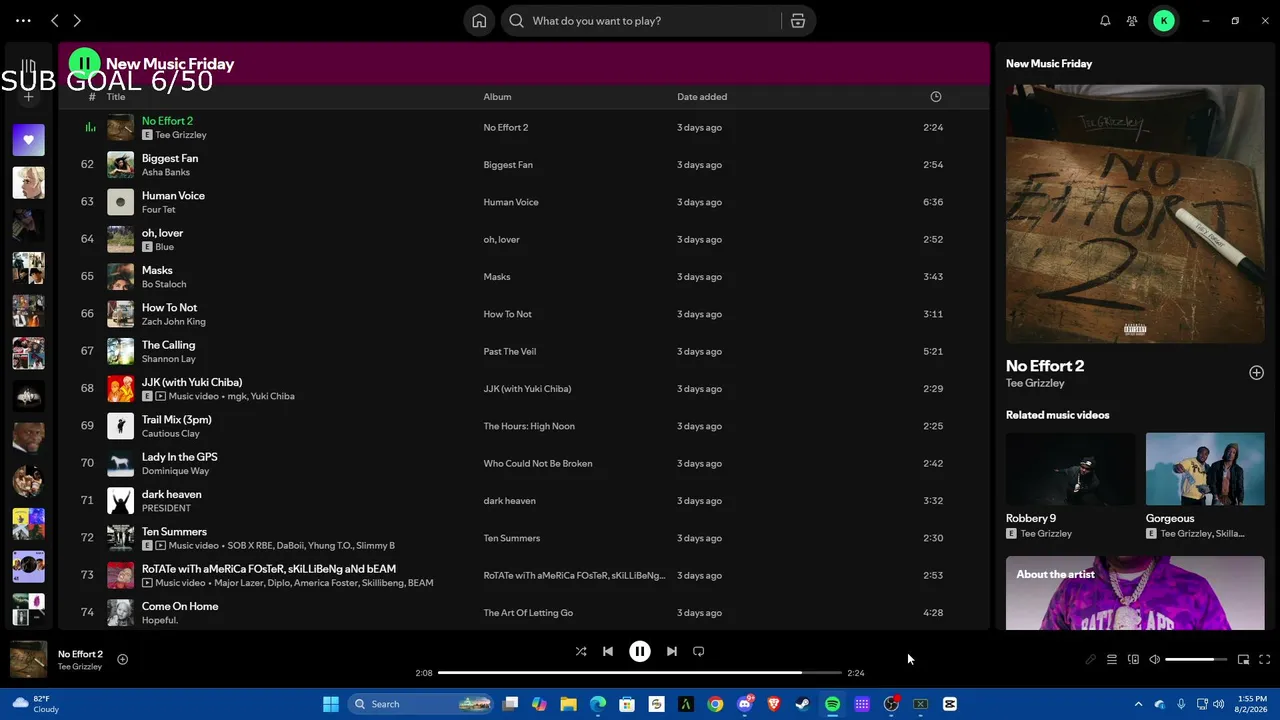1280x720 pixels.
Task: Show hidden system tray icons
Action: tap(1138, 704)
